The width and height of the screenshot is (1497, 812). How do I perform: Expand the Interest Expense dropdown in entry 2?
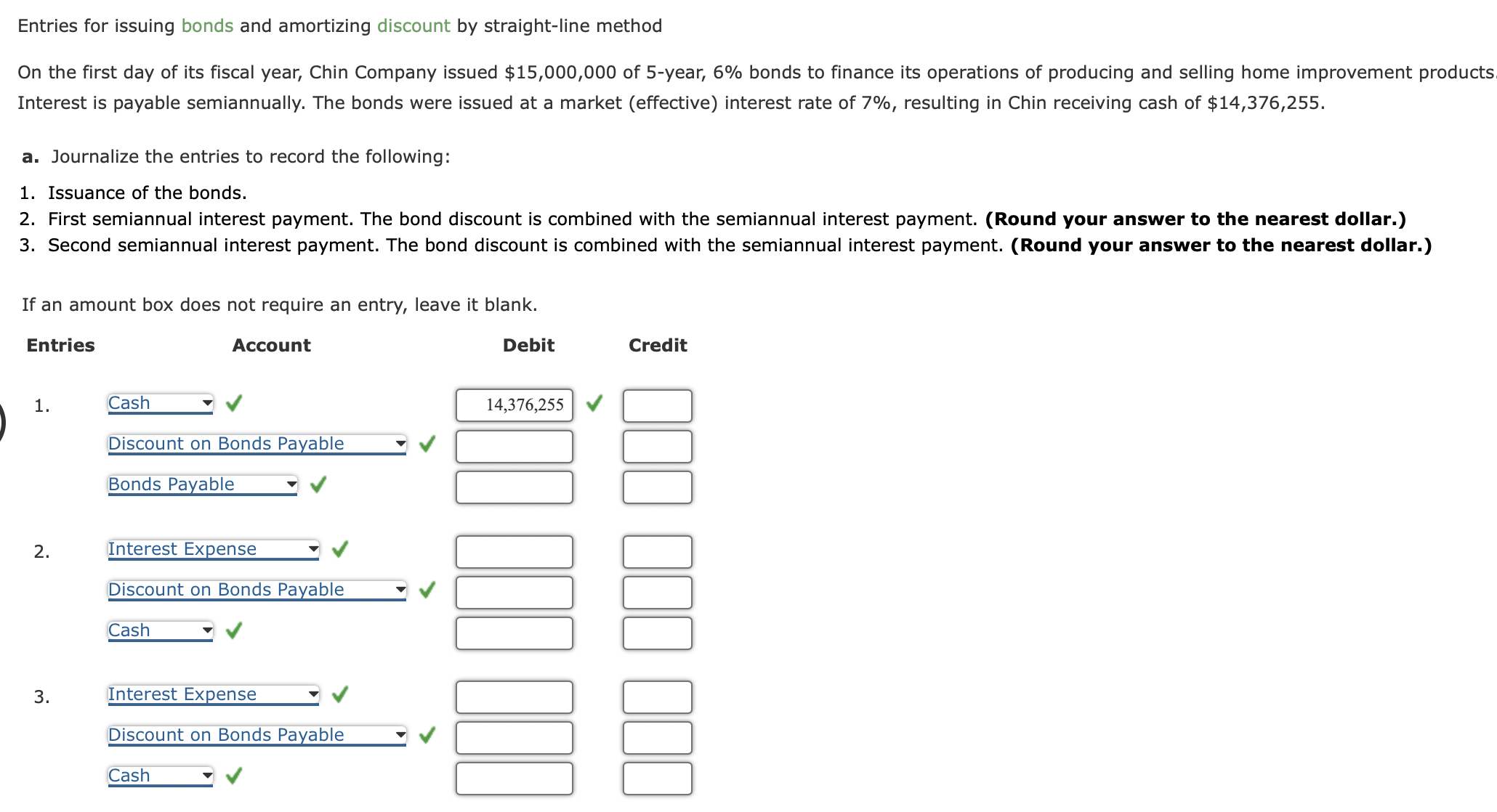click(313, 547)
